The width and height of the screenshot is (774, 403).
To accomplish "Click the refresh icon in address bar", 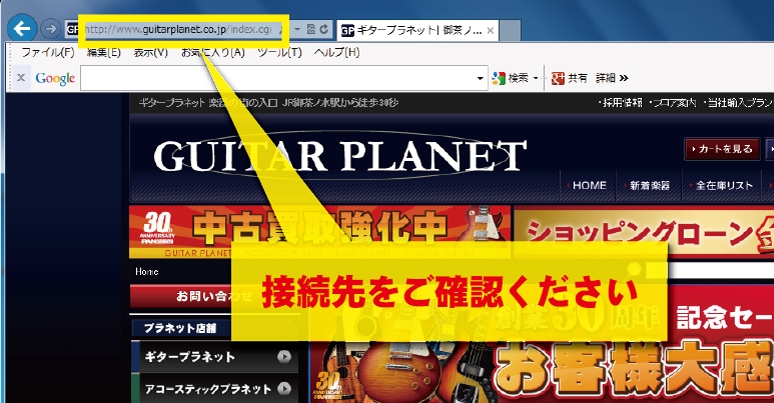I will pyautogui.click(x=324, y=29).
